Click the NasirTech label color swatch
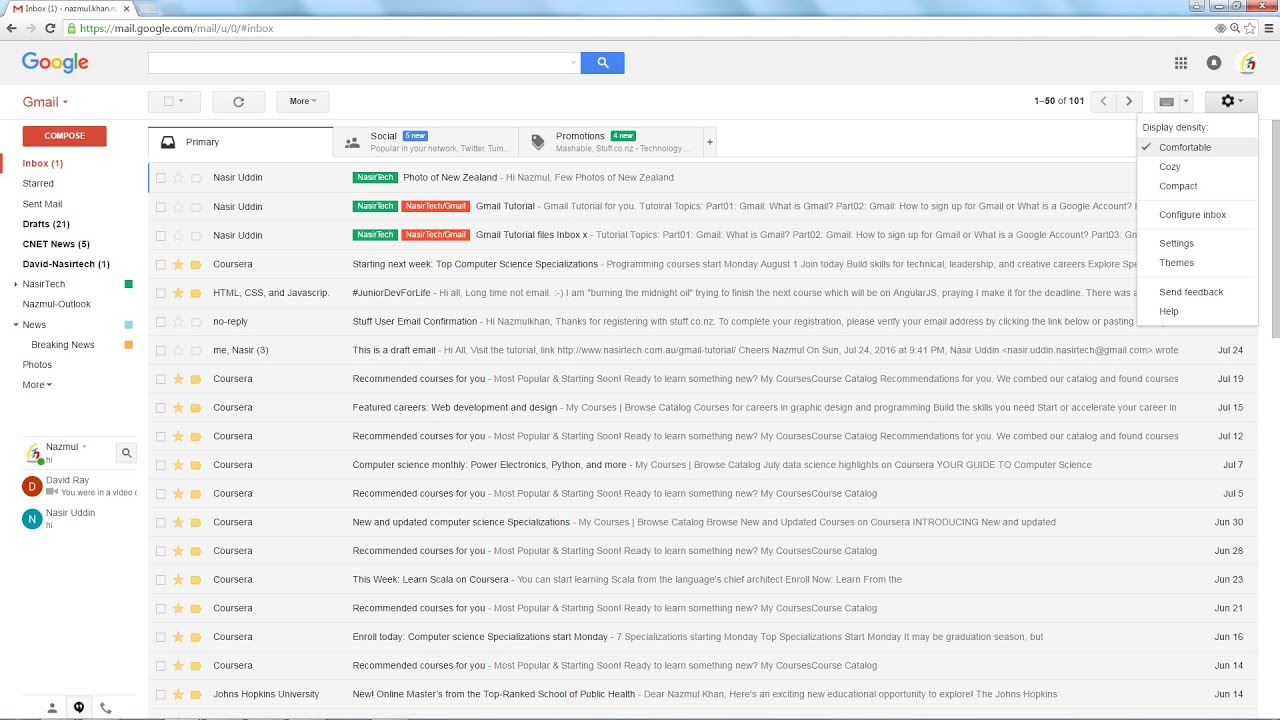The image size is (1280, 720). (x=128, y=284)
